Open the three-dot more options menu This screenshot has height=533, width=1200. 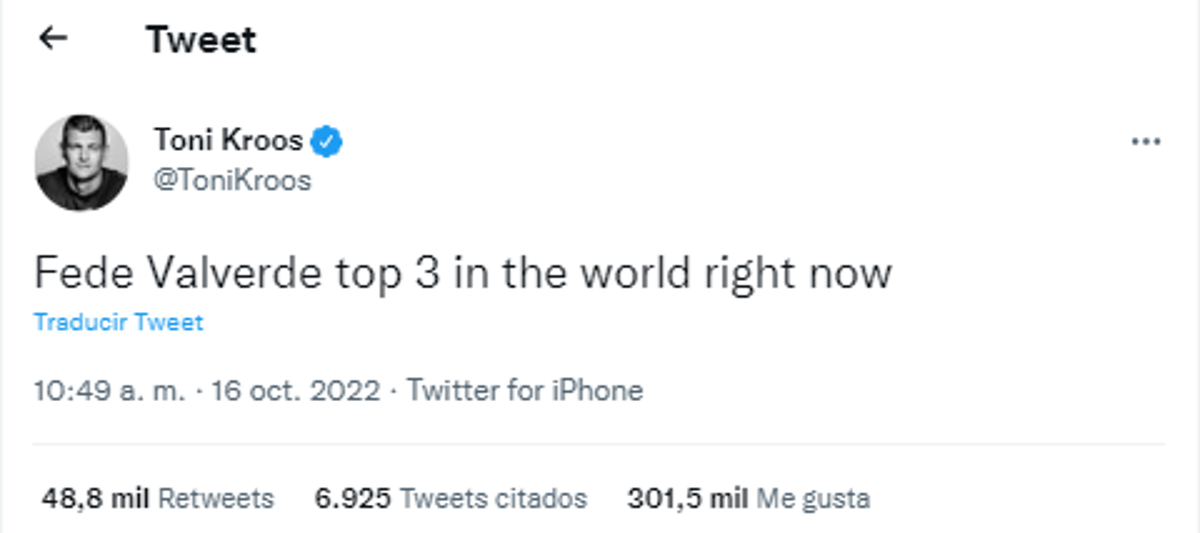coord(1145,142)
